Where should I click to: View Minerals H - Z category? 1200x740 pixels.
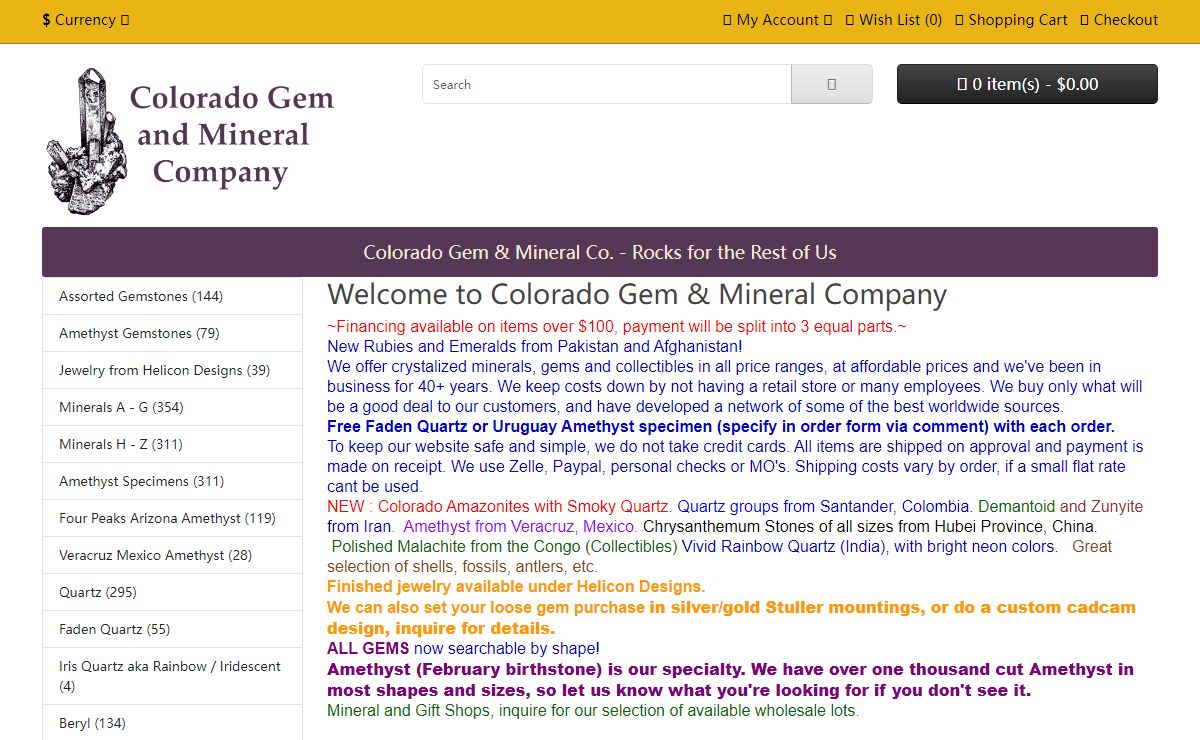121,444
